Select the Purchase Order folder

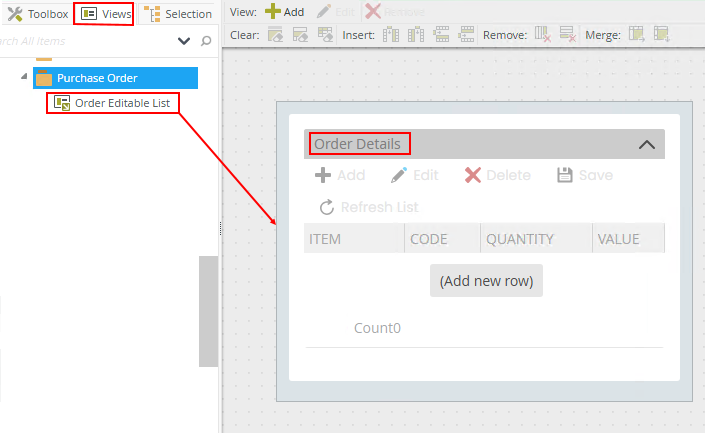click(x=116, y=78)
